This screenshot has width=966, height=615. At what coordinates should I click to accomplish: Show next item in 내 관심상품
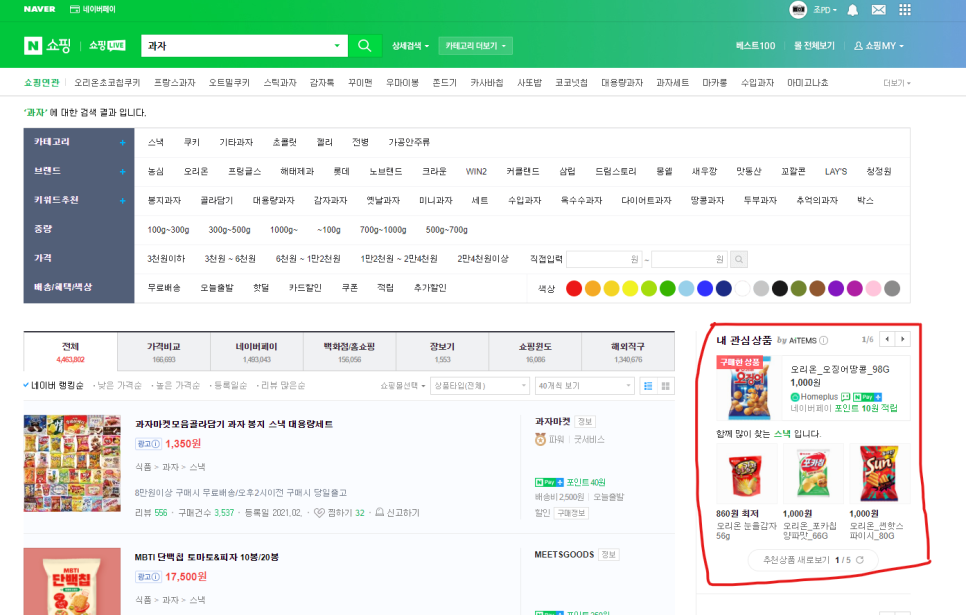(x=903, y=339)
